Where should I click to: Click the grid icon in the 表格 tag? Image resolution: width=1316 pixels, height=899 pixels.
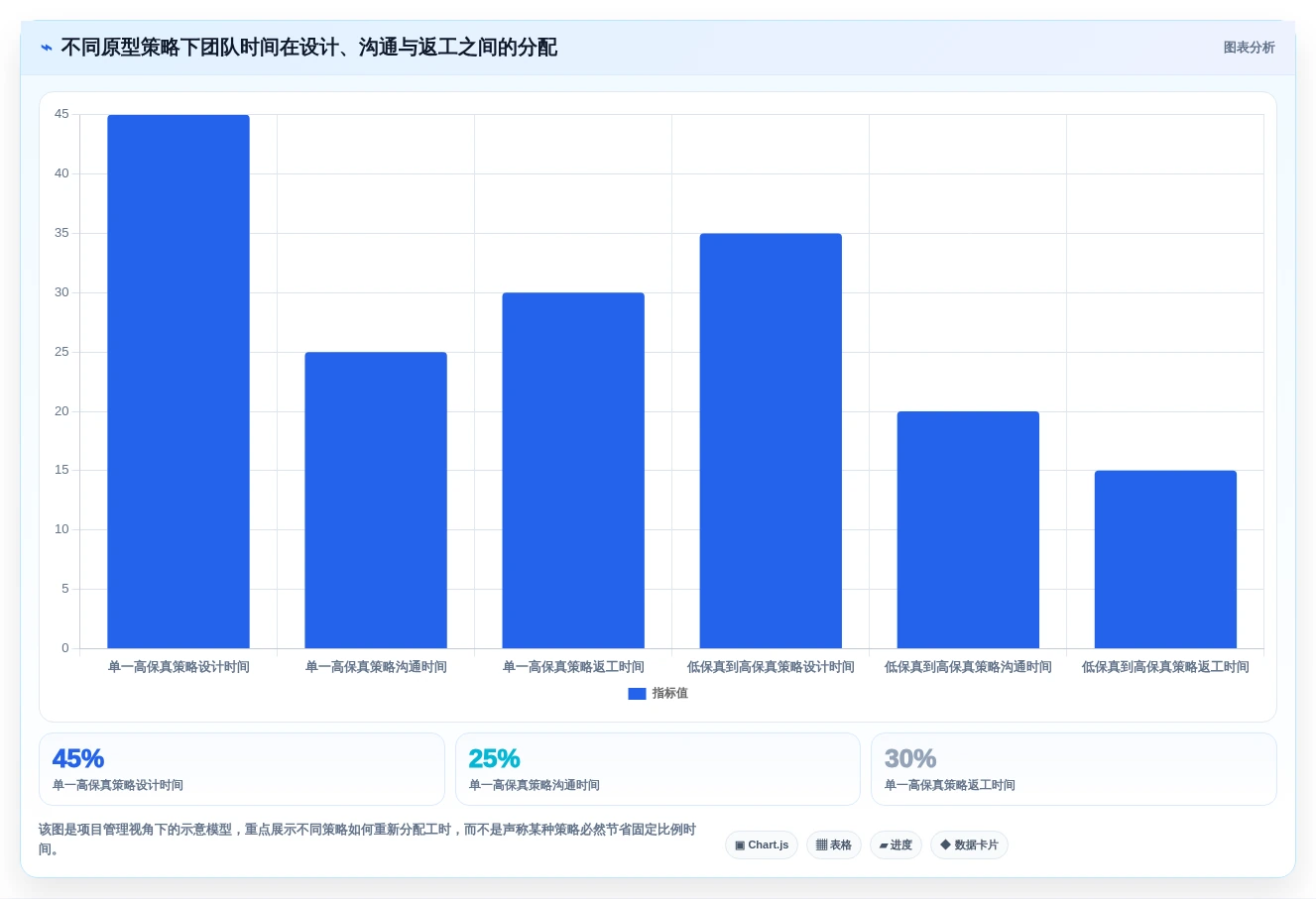[821, 845]
